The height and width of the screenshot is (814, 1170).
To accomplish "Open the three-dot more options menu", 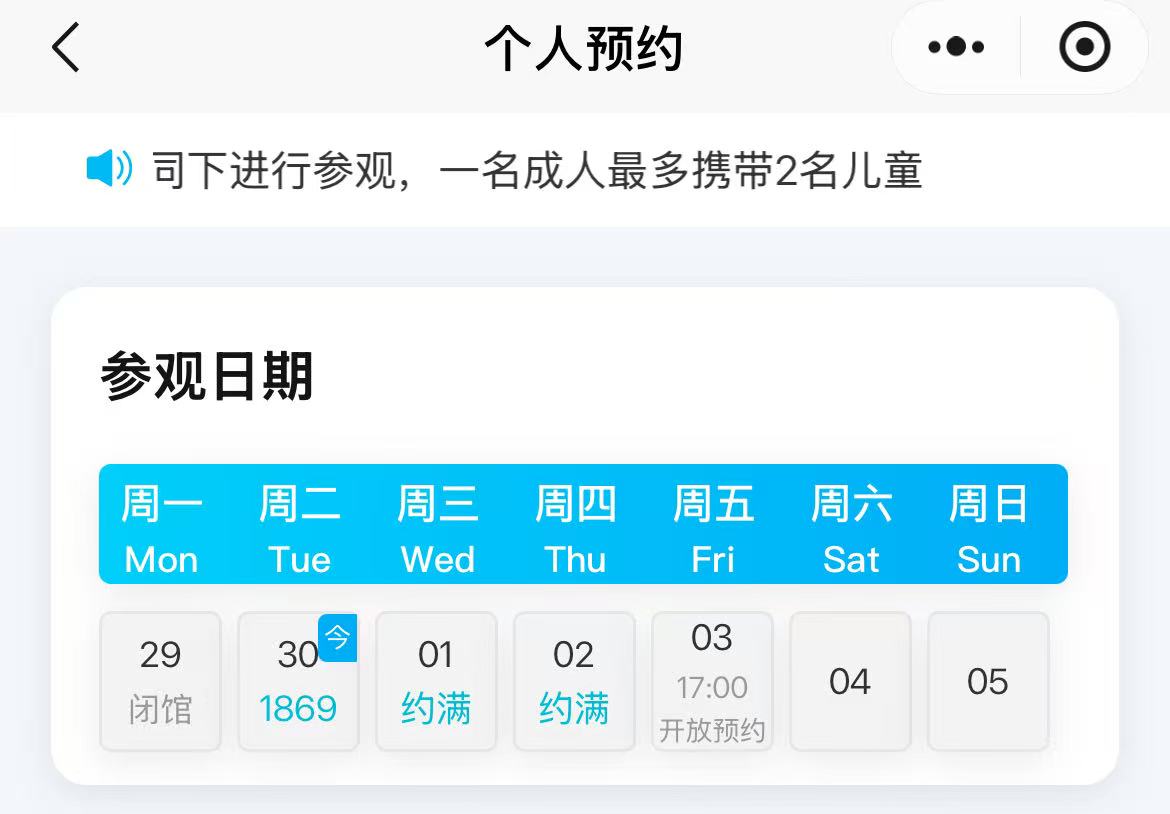I will [x=956, y=47].
